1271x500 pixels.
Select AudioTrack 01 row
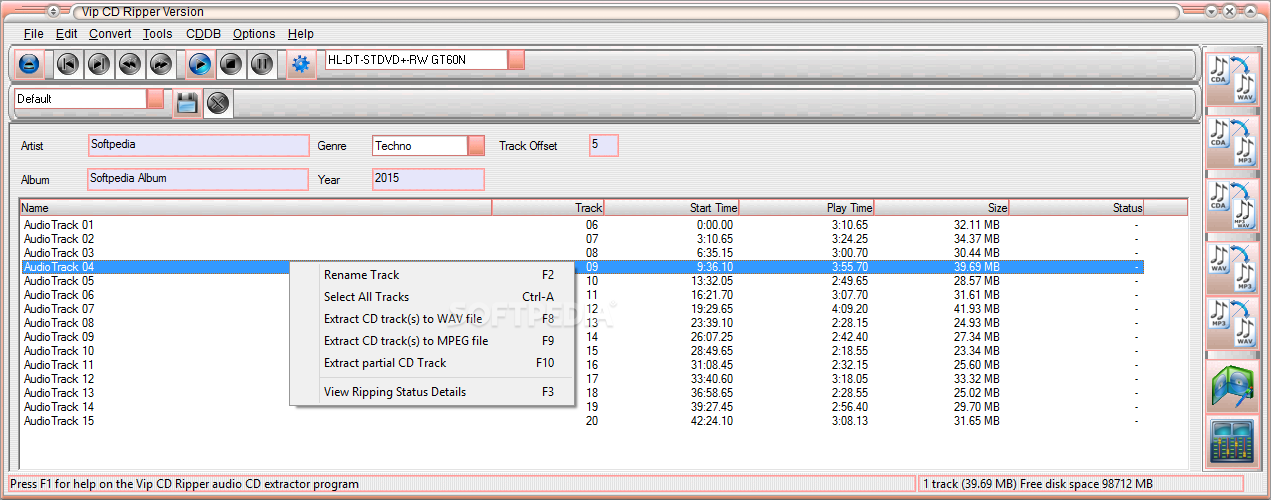pyautogui.click(x=582, y=225)
